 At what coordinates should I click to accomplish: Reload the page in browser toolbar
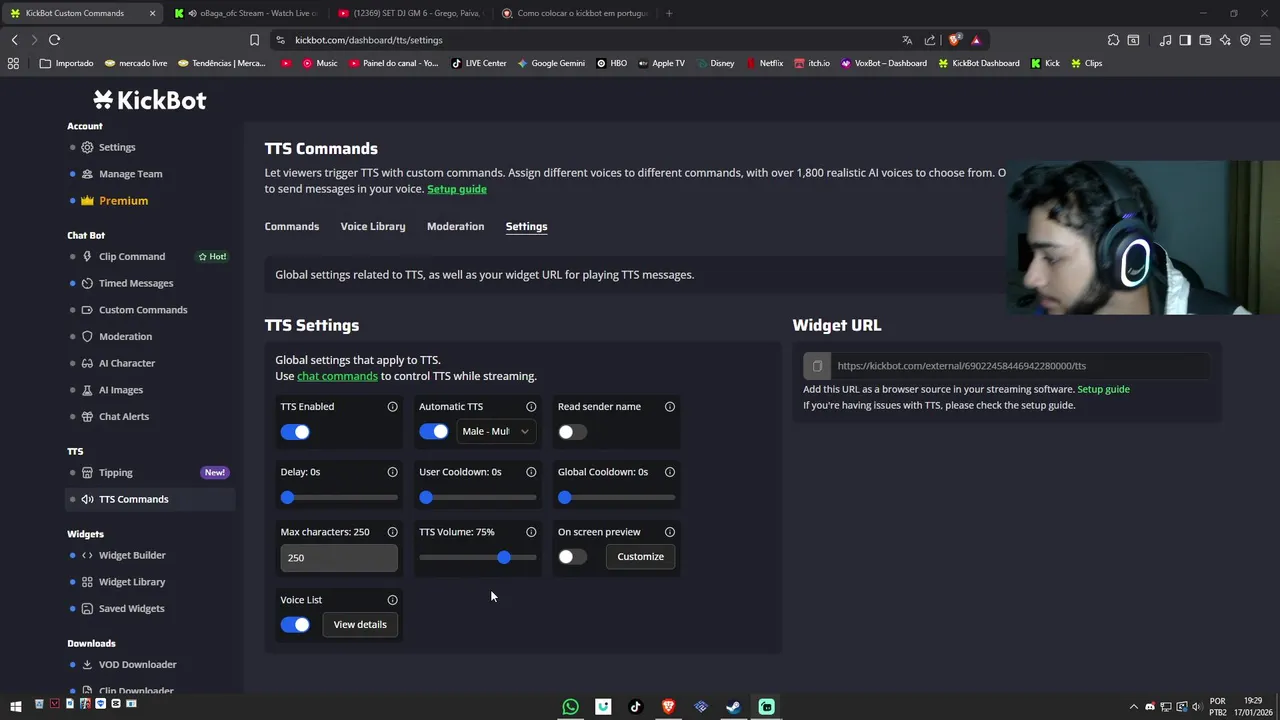[x=54, y=40]
